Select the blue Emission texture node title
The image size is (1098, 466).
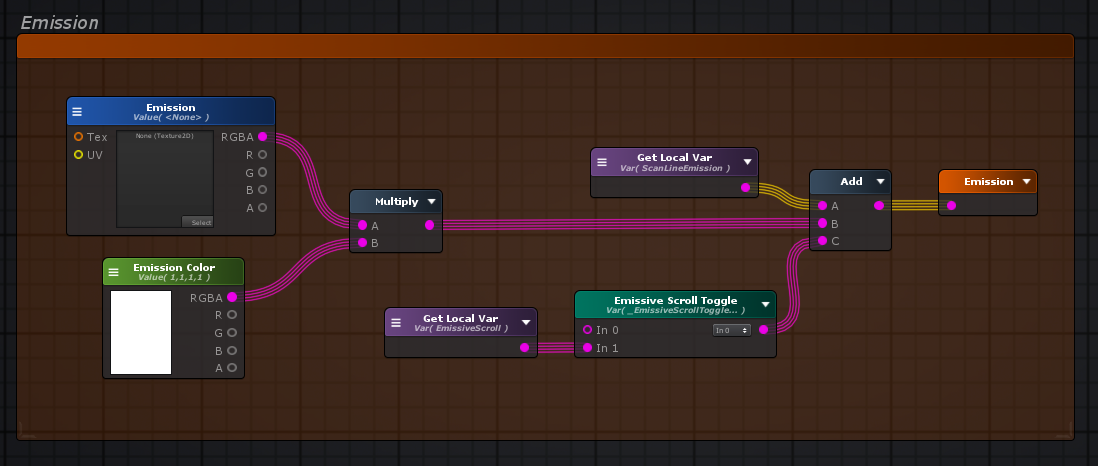[x=171, y=107]
